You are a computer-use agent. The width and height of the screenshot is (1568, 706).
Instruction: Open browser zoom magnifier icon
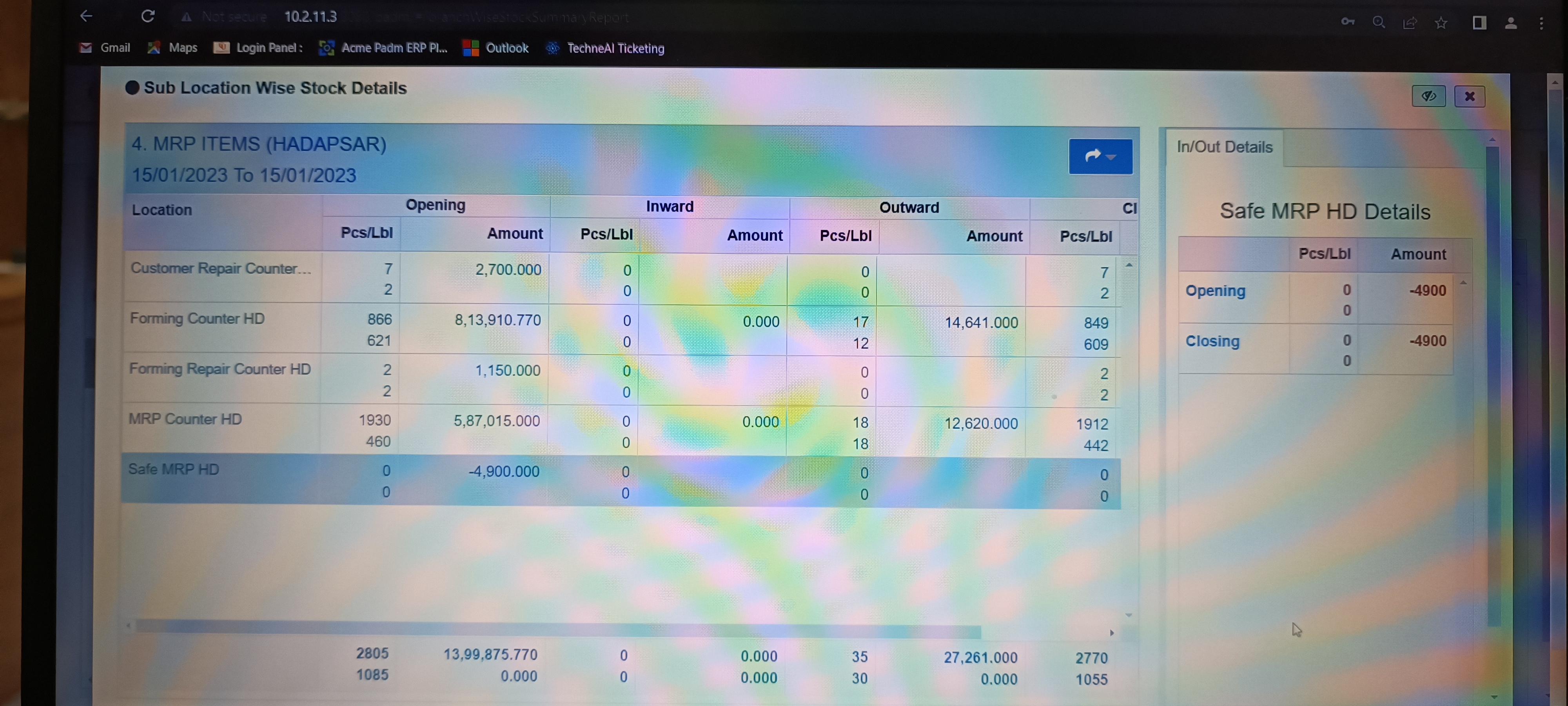[1379, 22]
